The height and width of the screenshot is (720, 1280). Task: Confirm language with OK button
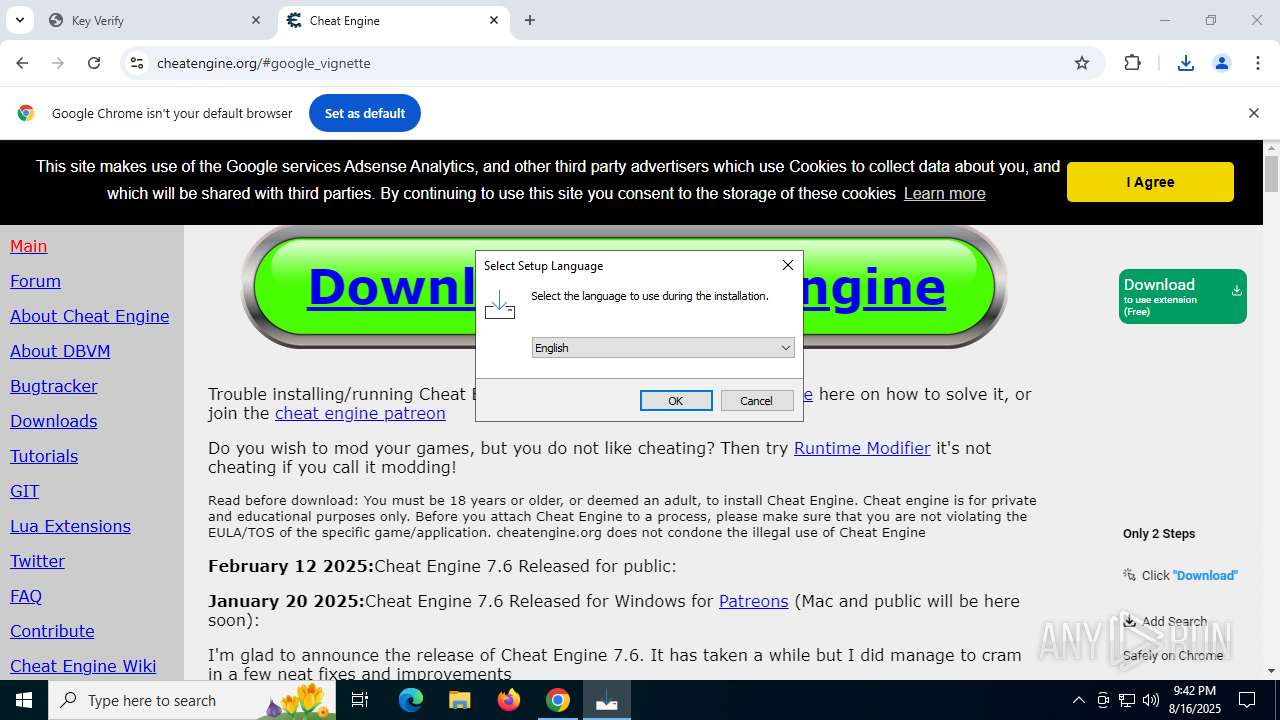coord(676,401)
